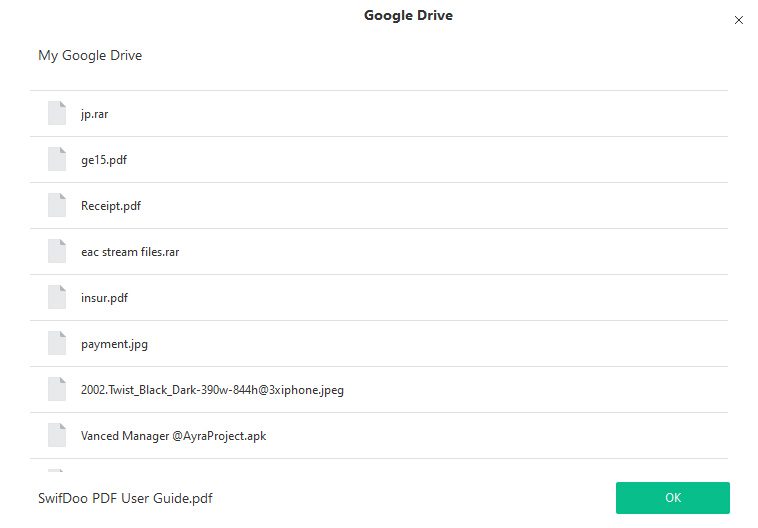Pick eac stream files.rar entry
The height and width of the screenshot is (528, 758).
[x=130, y=252]
